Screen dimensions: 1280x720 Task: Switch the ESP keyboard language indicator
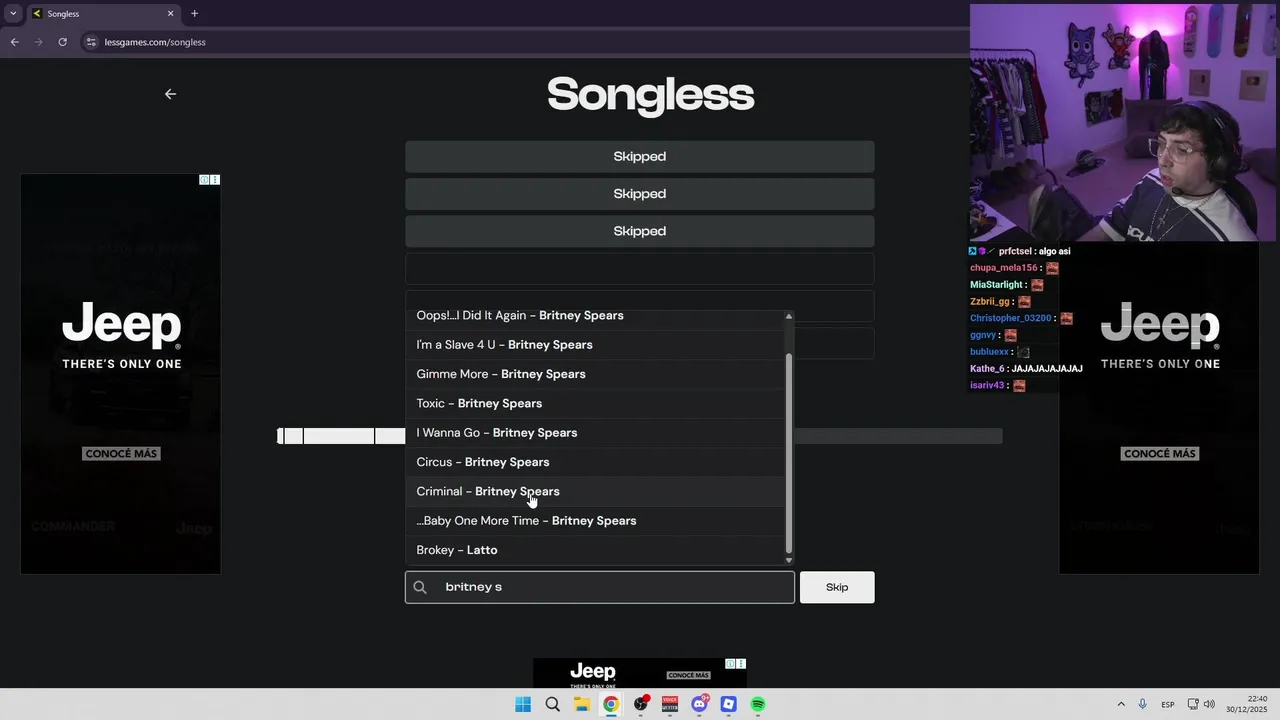coord(1168,705)
